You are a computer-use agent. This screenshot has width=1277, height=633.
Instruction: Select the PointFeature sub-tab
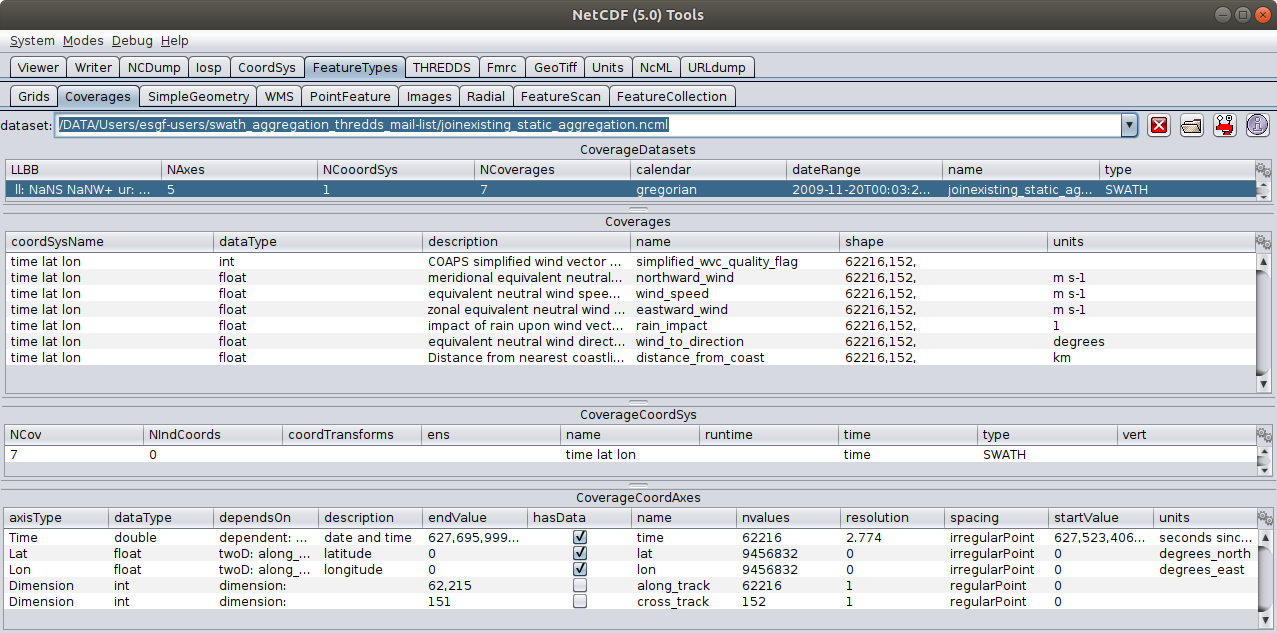click(x=349, y=97)
